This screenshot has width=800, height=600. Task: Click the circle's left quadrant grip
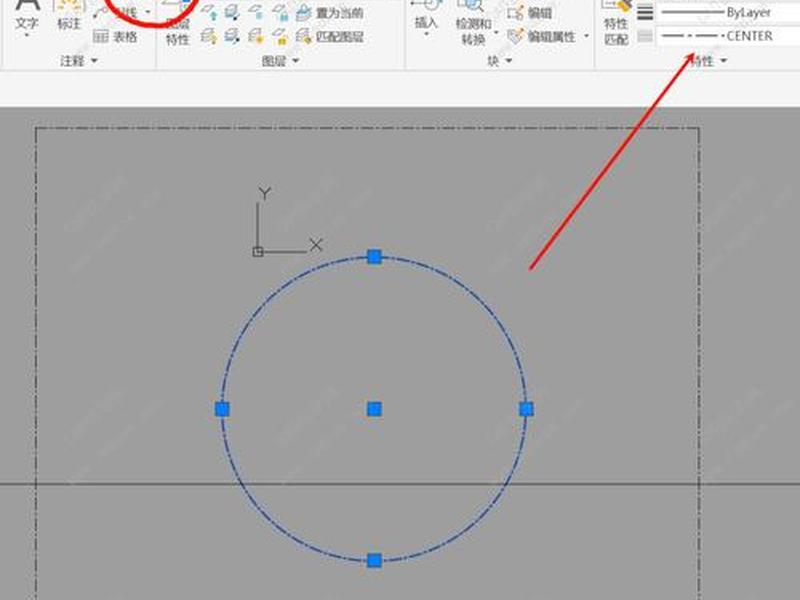tap(222, 409)
